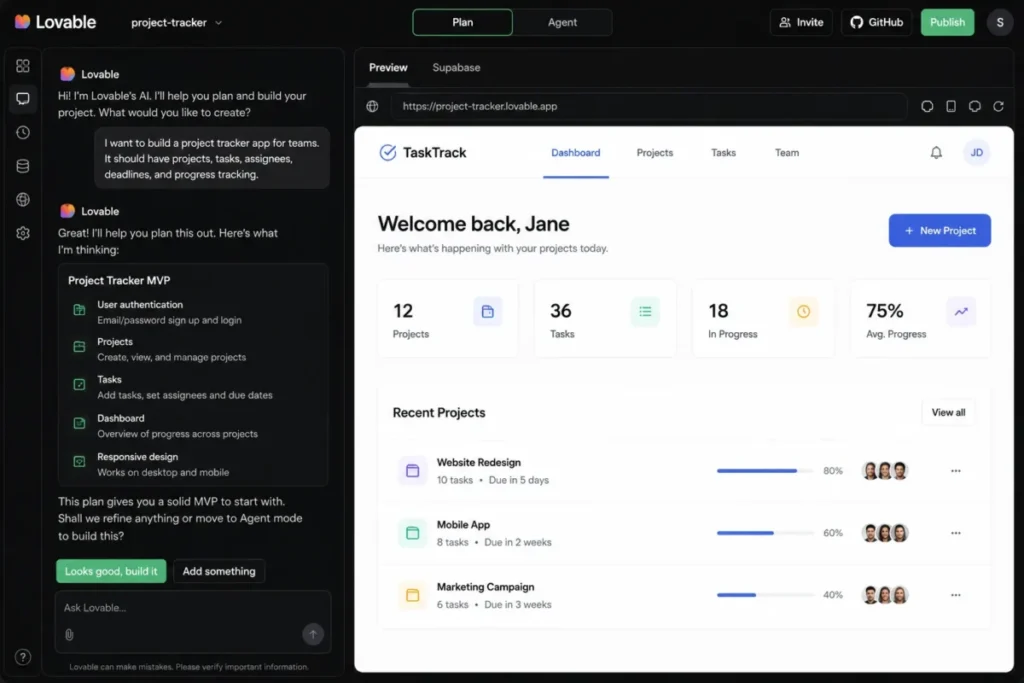1024x683 pixels.
Task: Click the circle icon left of tablet icon
Action: pyautogui.click(x=927, y=106)
